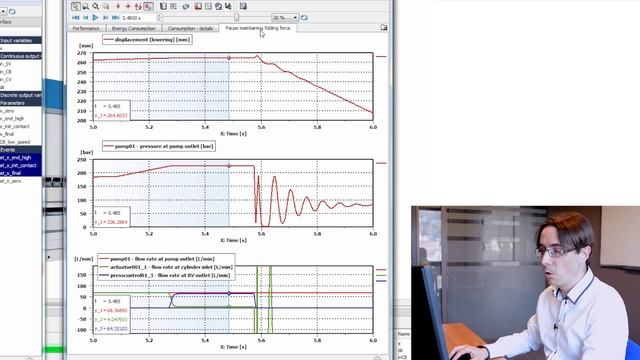Toggle the highlighted cursor-values toolbar icon
This screenshot has width=640, height=360.
[148, 6]
